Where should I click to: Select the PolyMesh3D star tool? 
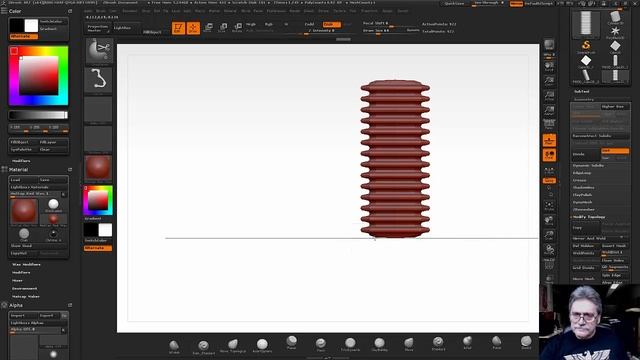[615, 32]
